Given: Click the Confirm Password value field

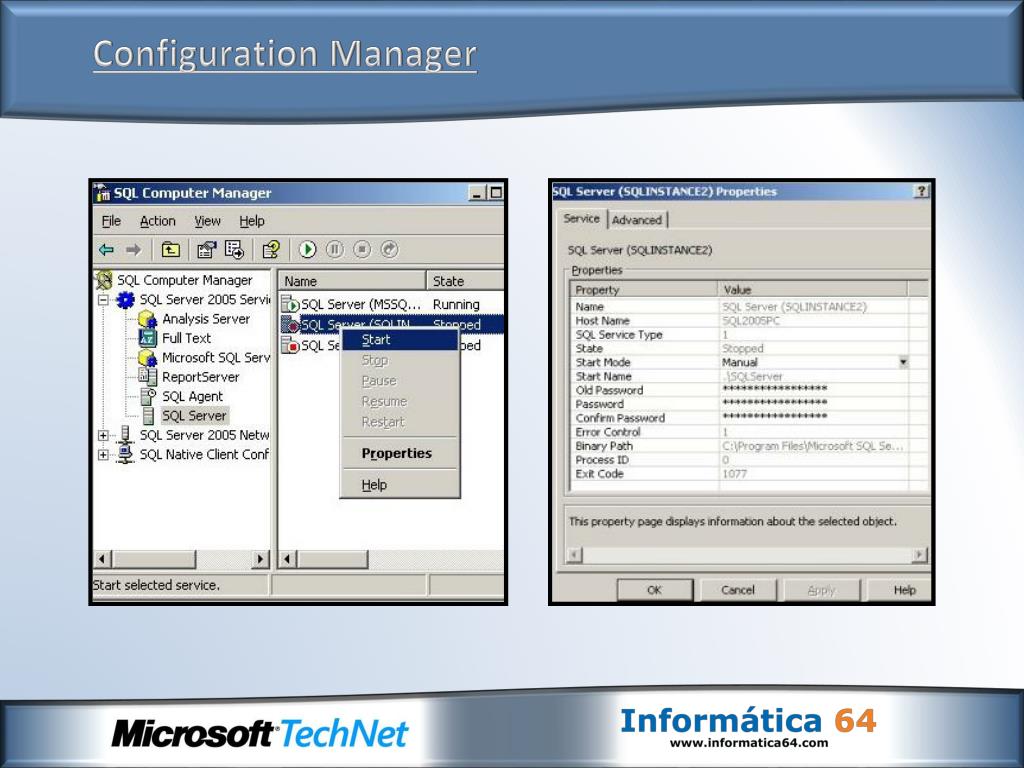Looking at the screenshot, I should tap(814, 418).
